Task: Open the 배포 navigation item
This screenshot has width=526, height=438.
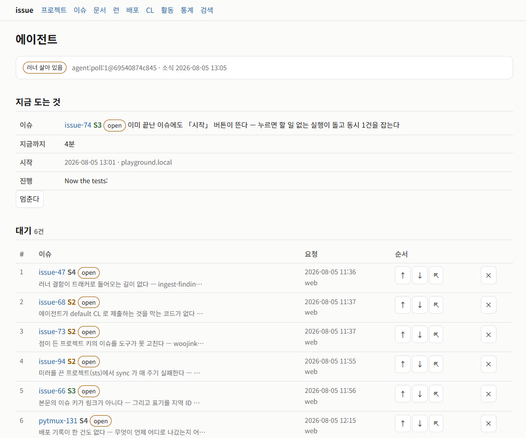Action: pyautogui.click(x=133, y=10)
